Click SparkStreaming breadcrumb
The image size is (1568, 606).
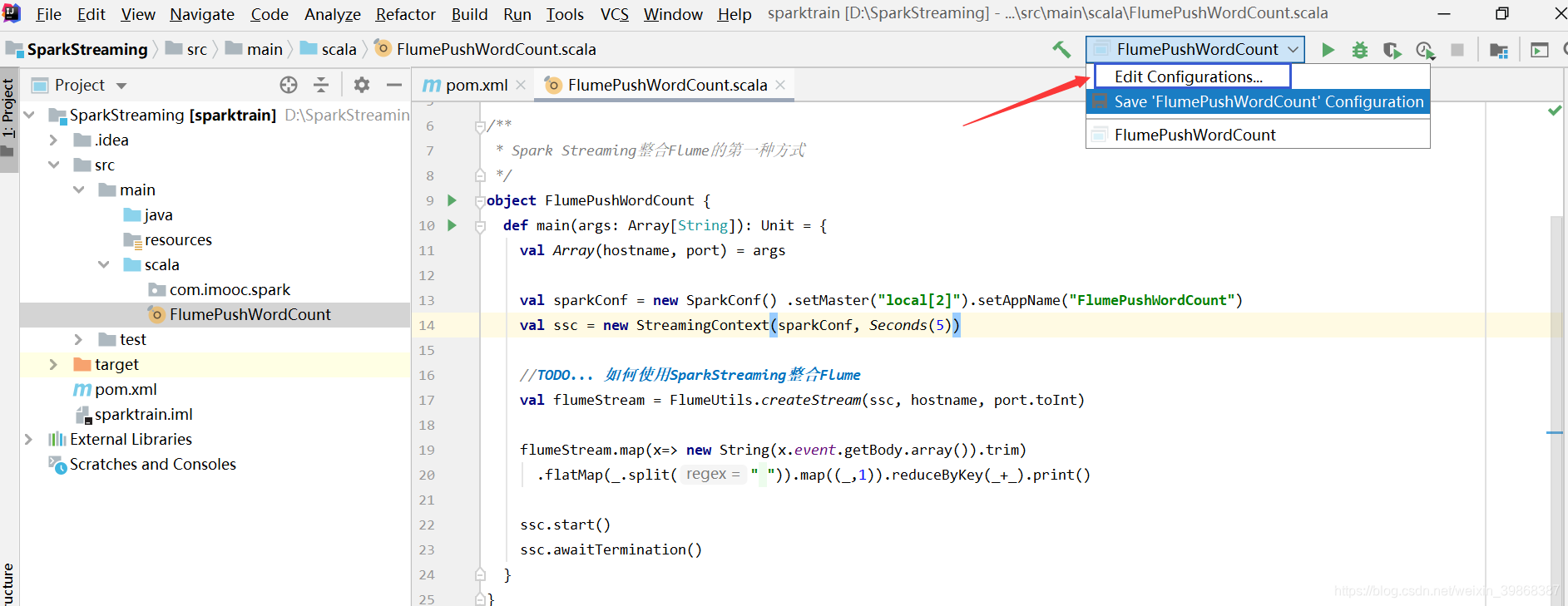[87, 49]
